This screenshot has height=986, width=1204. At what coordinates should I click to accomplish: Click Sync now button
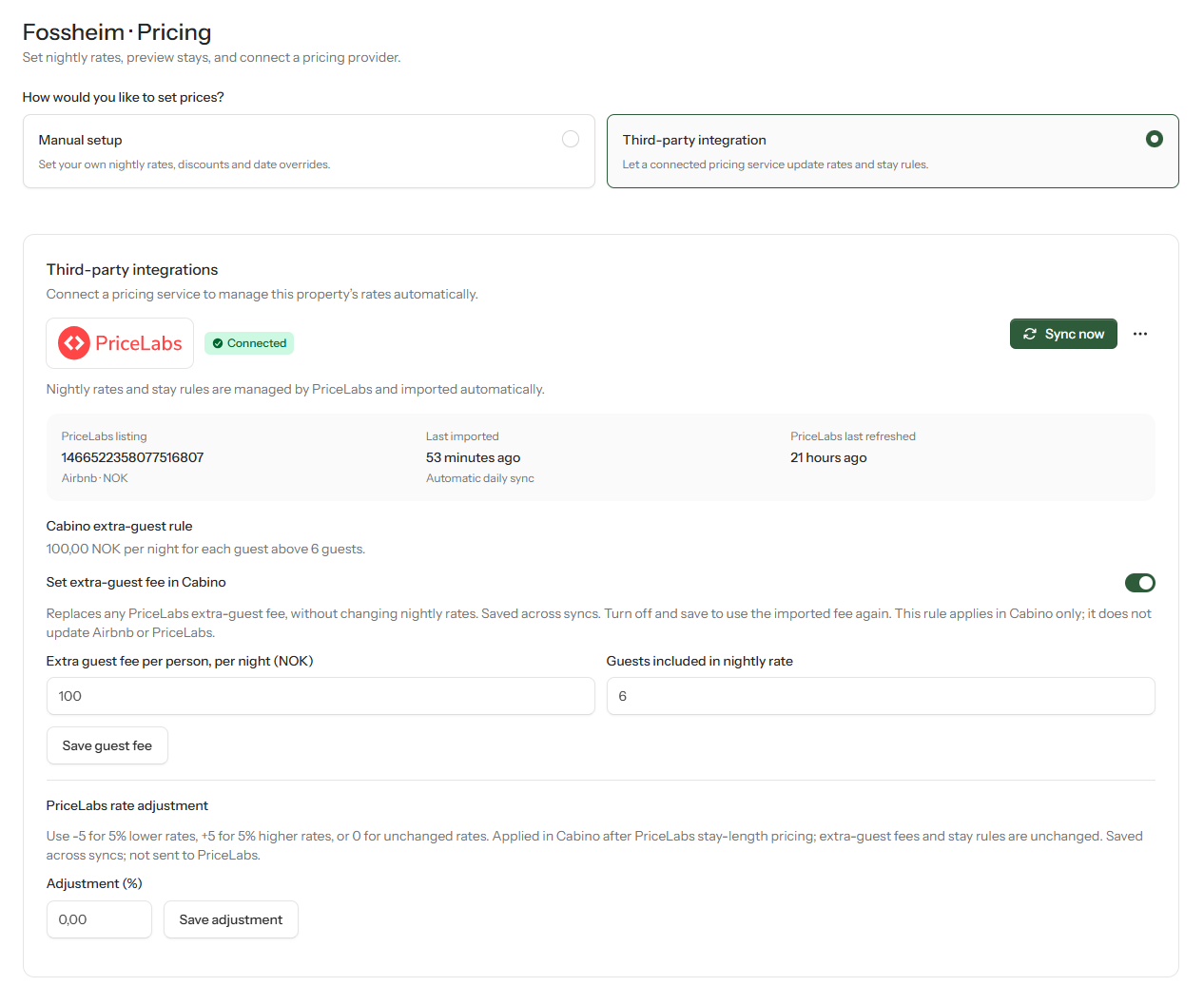click(x=1063, y=334)
